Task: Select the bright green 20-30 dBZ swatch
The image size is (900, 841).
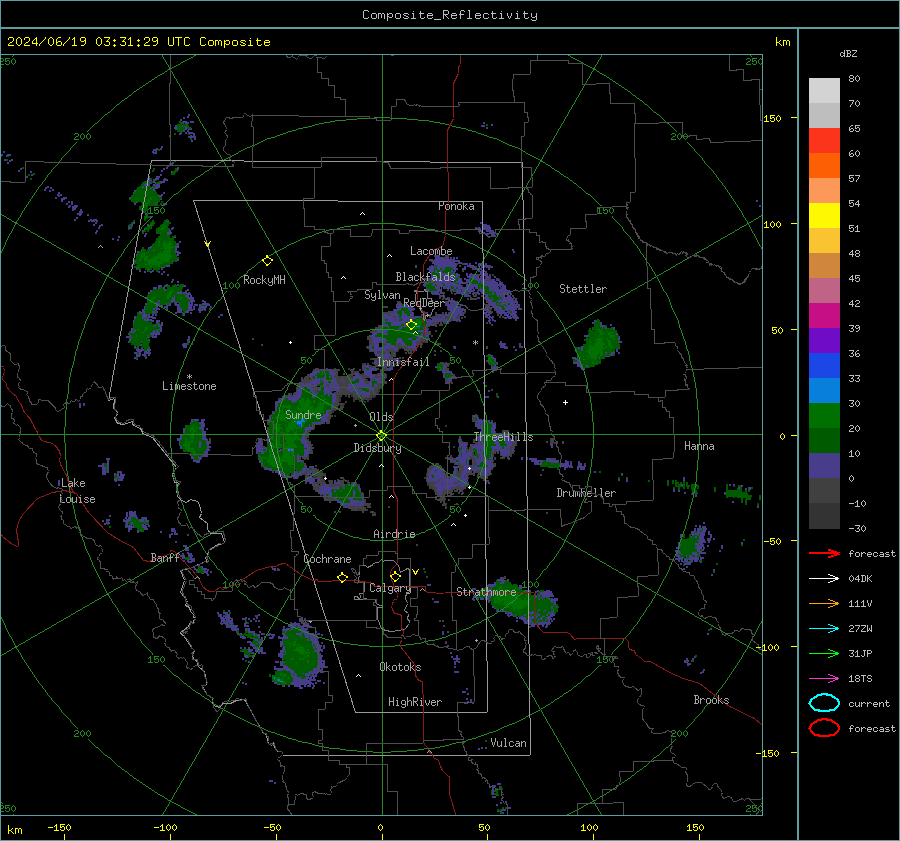Action: coord(824,416)
